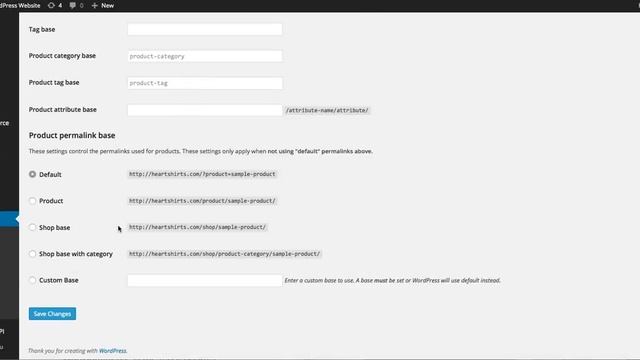
Task: Click the Product category base label
Action: point(62,56)
